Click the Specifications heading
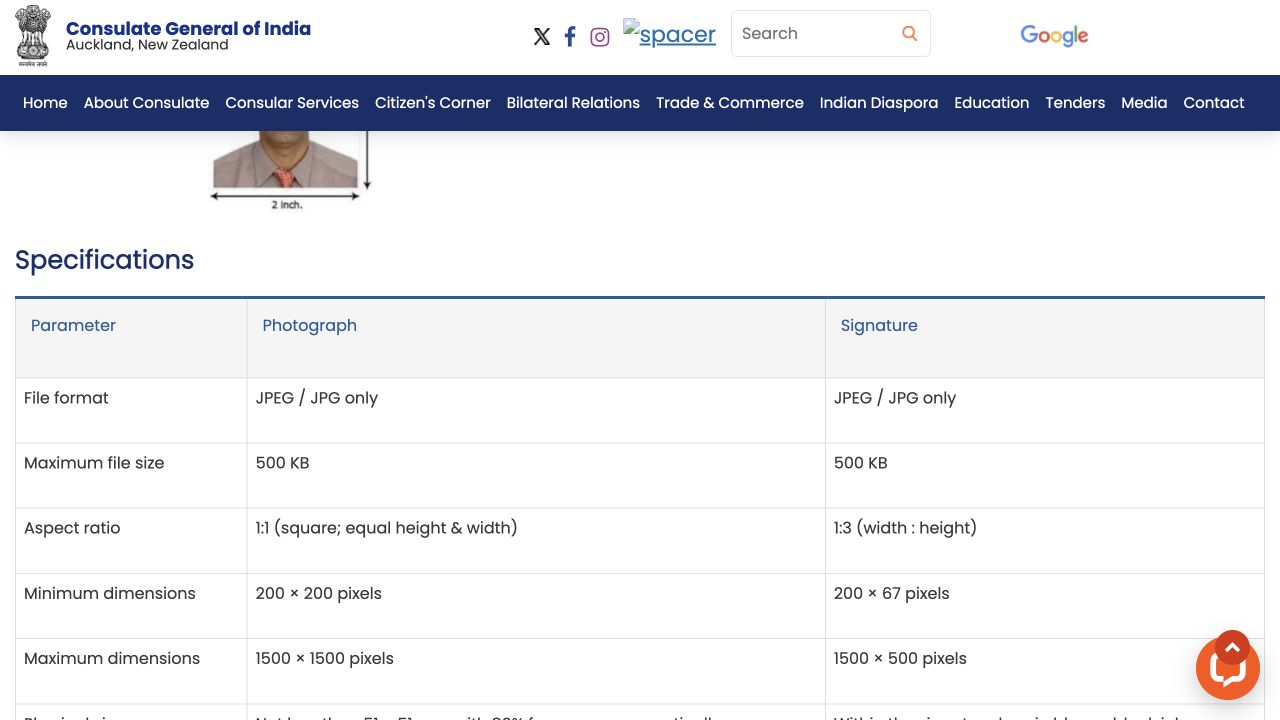The width and height of the screenshot is (1280, 720). tap(104, 260)
